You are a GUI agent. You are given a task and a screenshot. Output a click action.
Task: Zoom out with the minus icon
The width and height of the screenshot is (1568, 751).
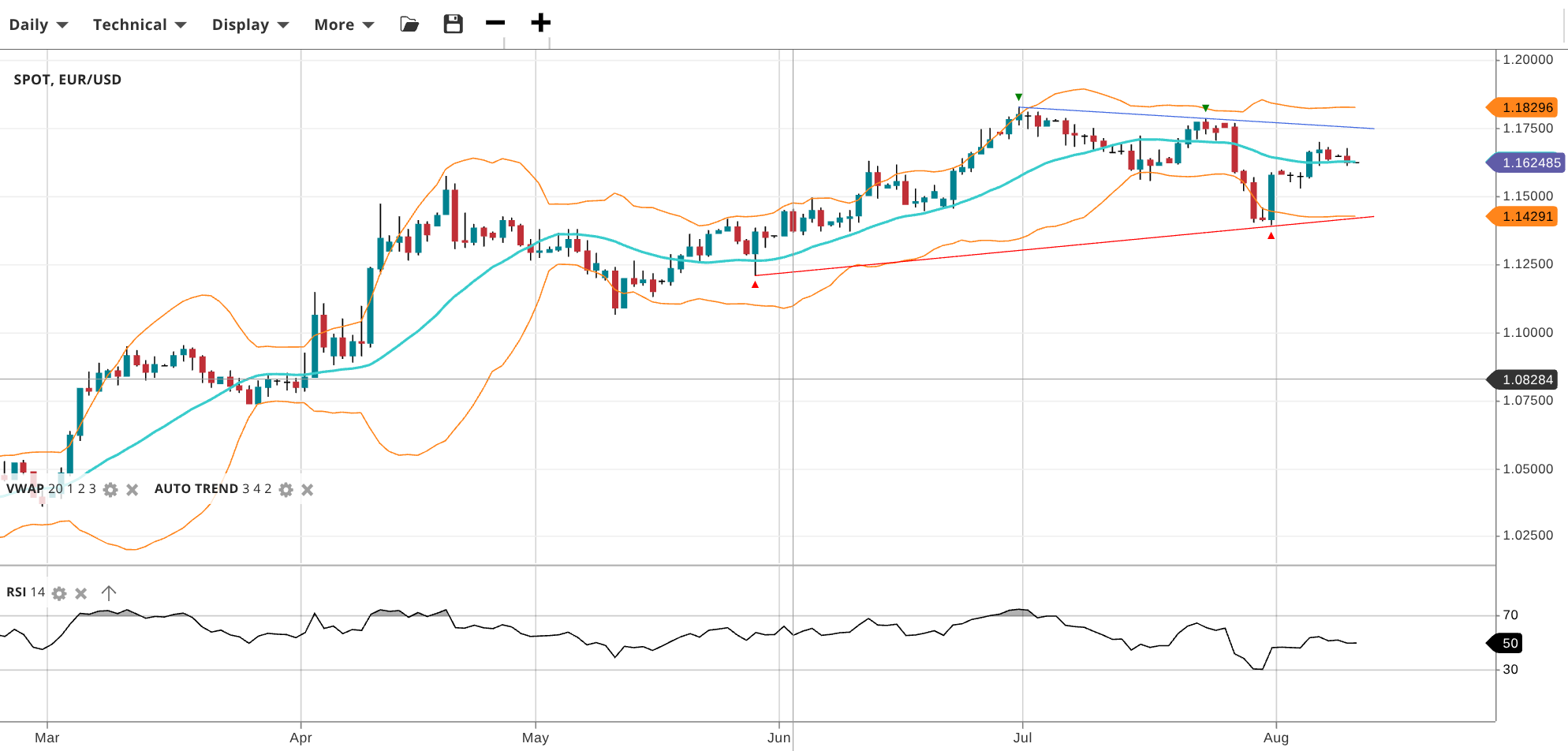tap(495, 24)
